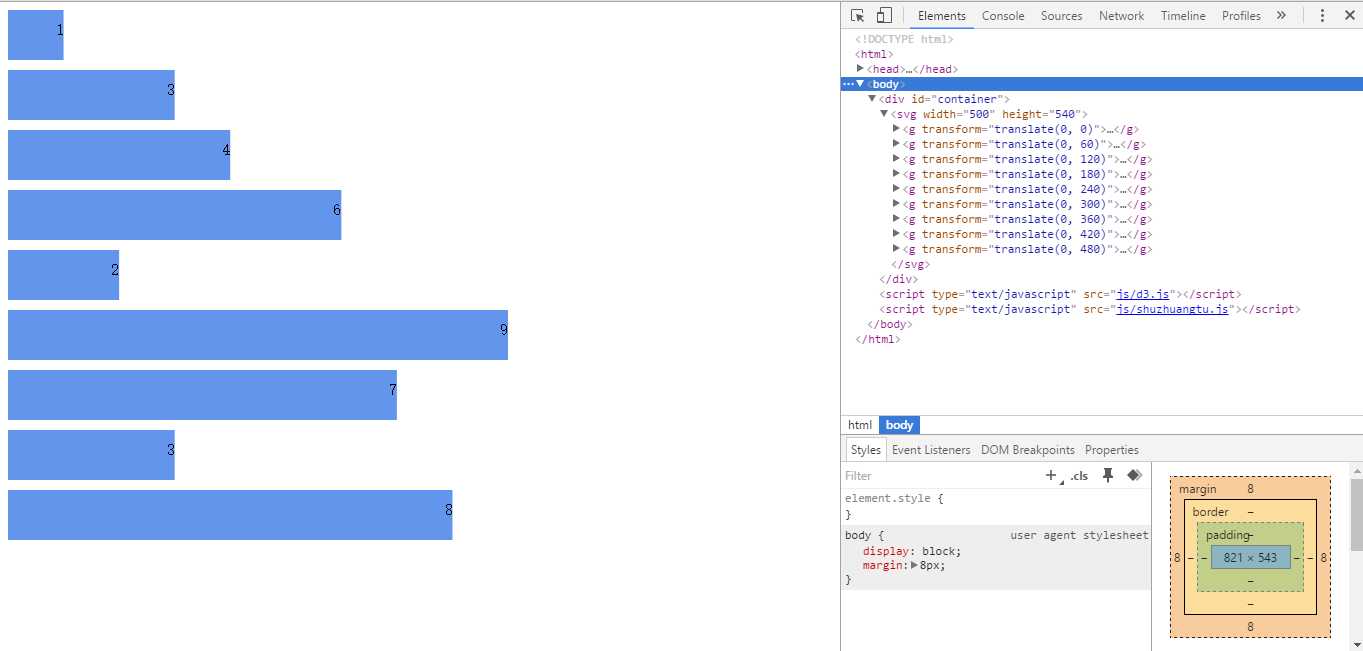
Task: Select the Styles sidebar tab
Action: [x=866, y=450]
